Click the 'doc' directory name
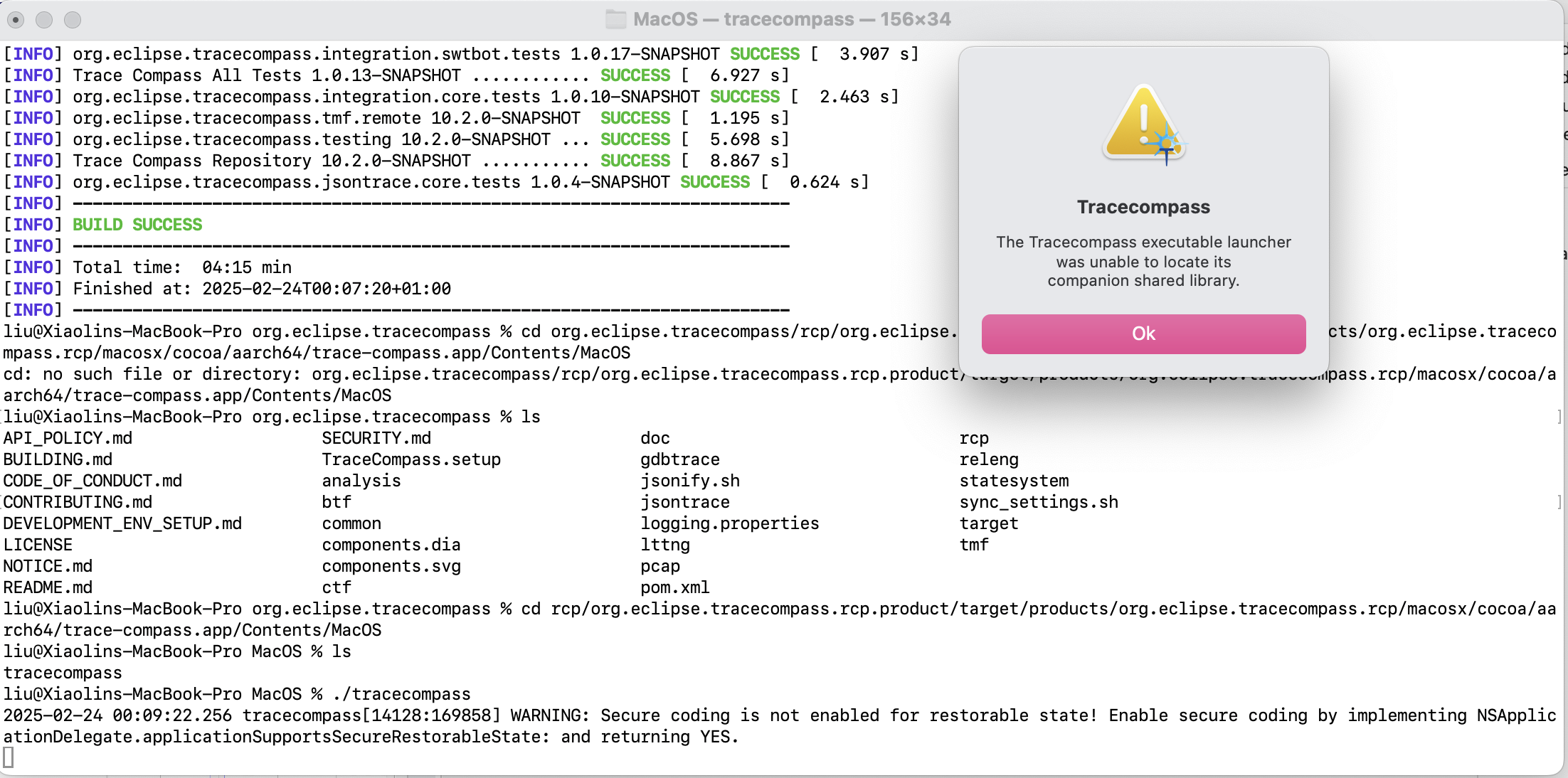The height and width of the screenshot is (778, 1568). coord(655,438)
